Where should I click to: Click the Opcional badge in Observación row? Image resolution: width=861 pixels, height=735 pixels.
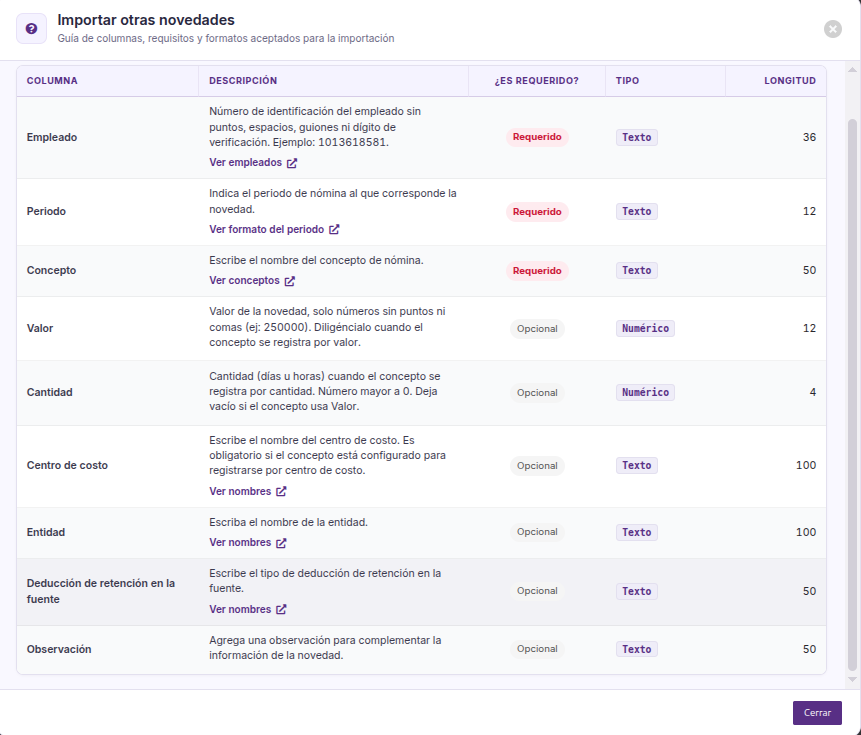click(537, 649)
